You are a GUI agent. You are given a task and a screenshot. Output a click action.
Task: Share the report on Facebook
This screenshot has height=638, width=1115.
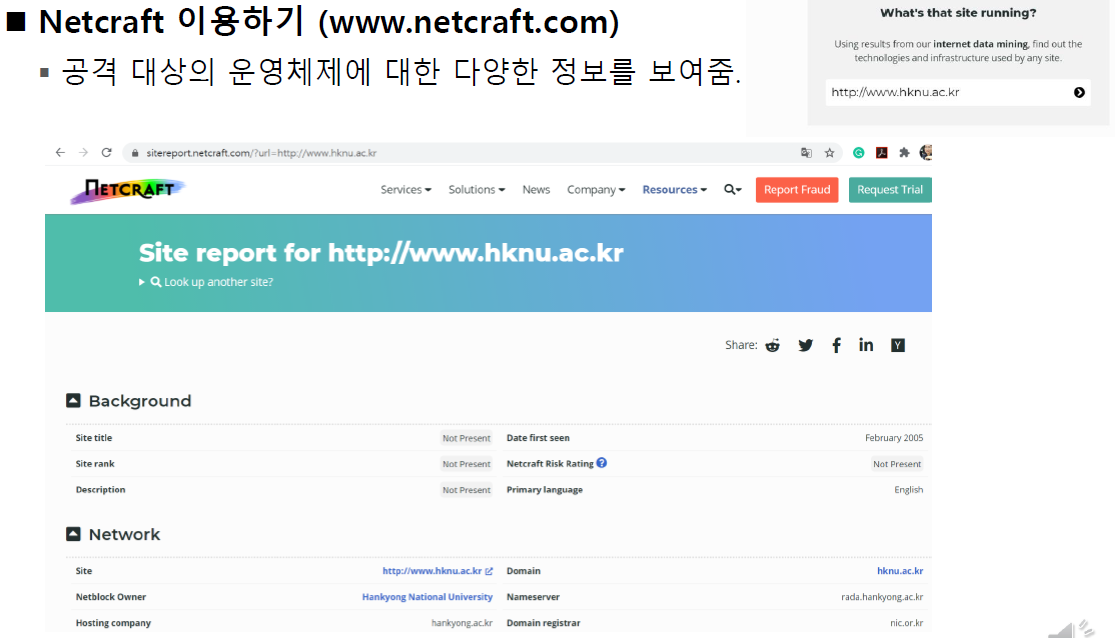(x=836, y=345)
